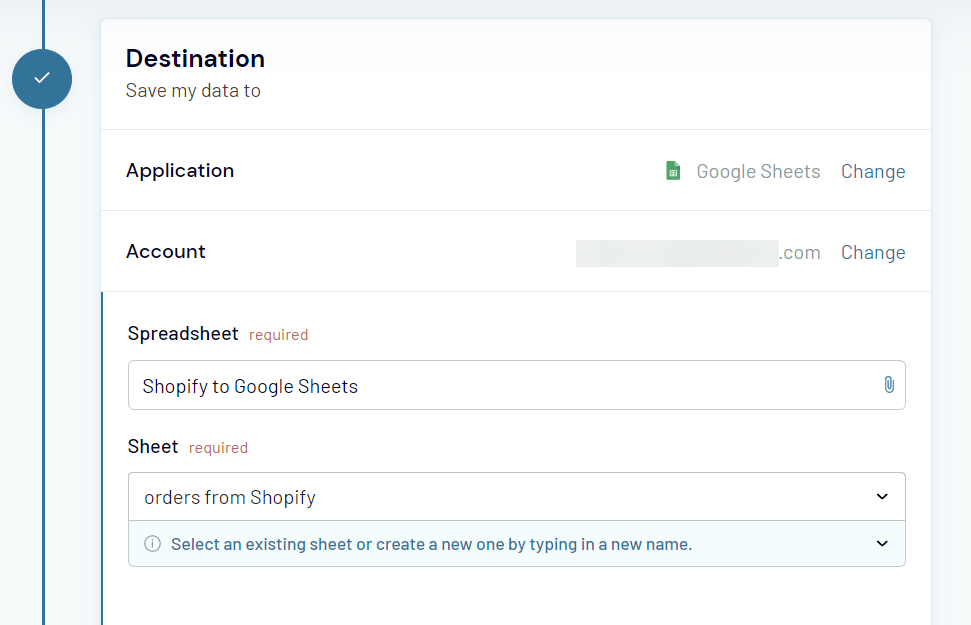Screen dimensions: 971x625
Task: Select the attachment icon beside Shopify to Google Sheets
Action: pyautogui.click(x=888, y=385)
